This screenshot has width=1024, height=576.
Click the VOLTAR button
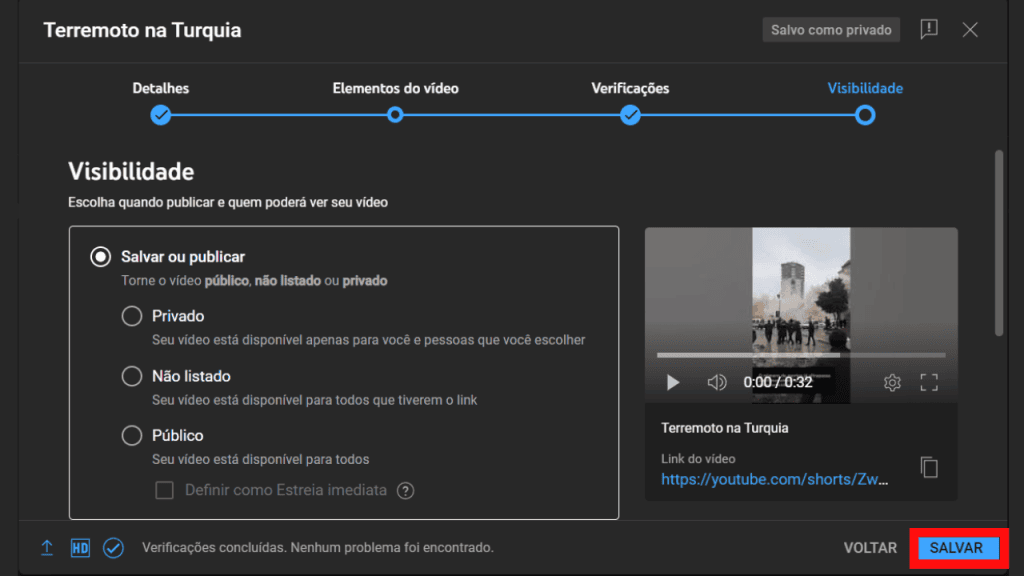pyautogui.click(x=870, y=548)
